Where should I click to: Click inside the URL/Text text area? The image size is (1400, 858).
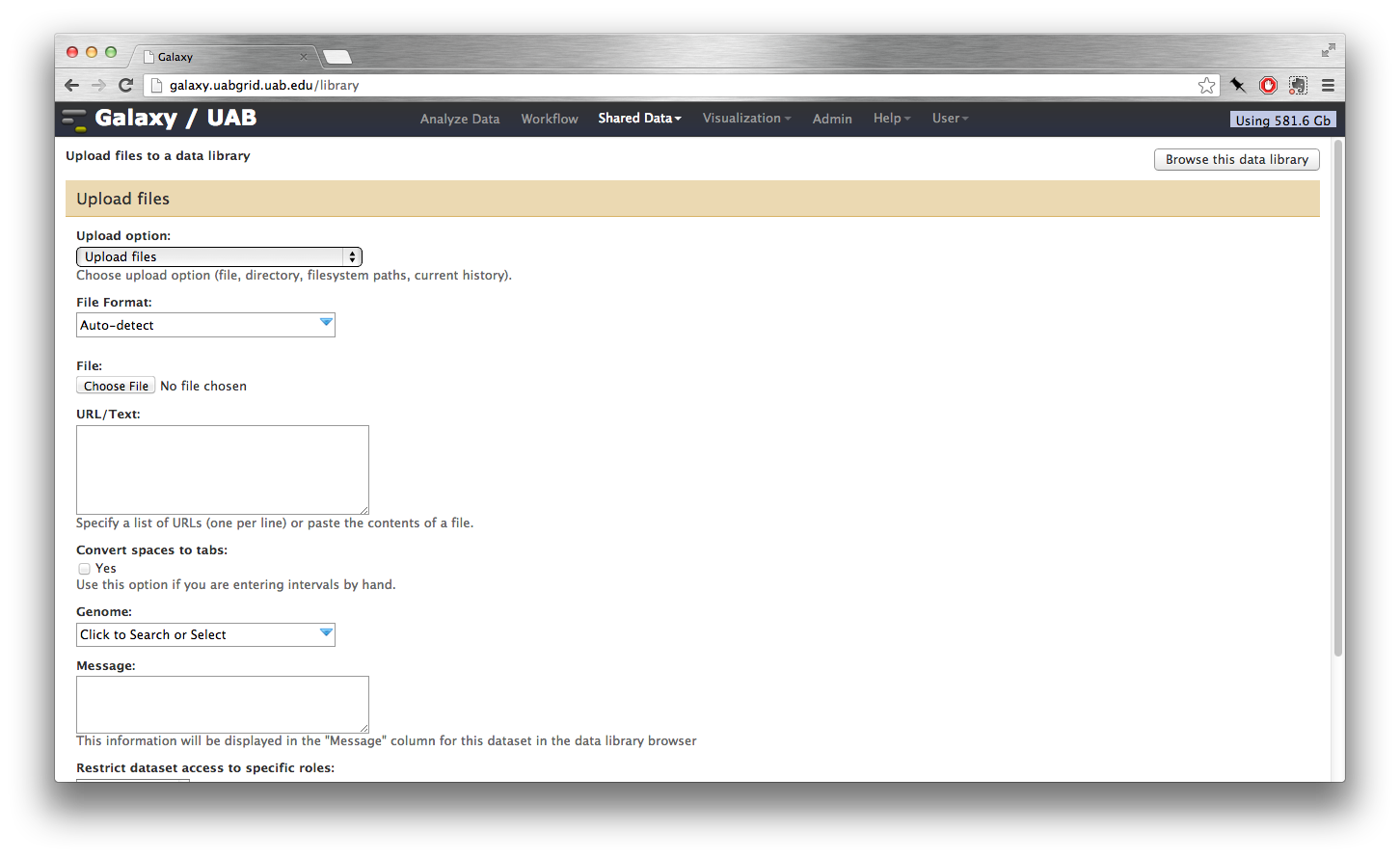point(223,469)
